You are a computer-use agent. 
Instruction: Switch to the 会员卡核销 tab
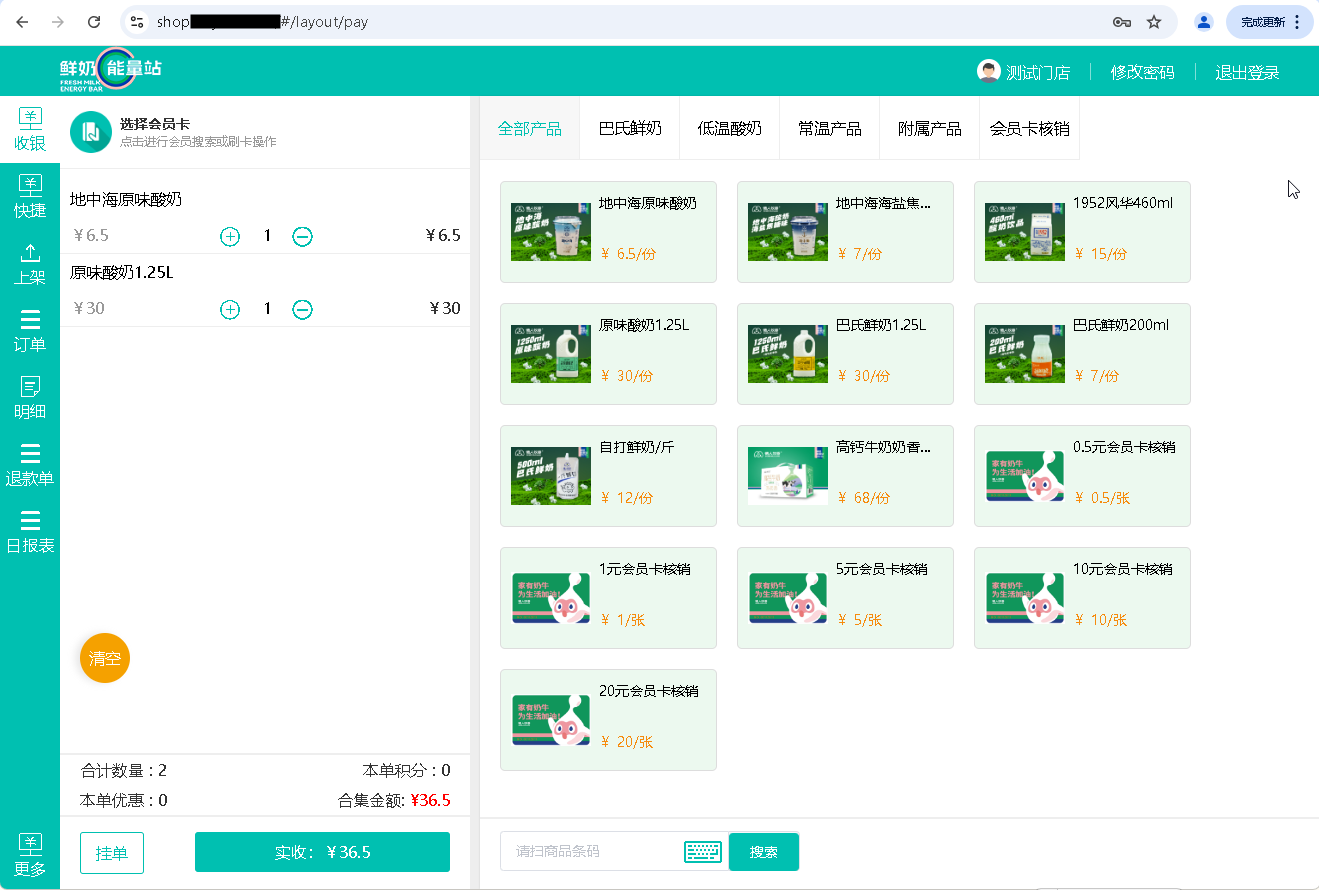pos(1029,129)
